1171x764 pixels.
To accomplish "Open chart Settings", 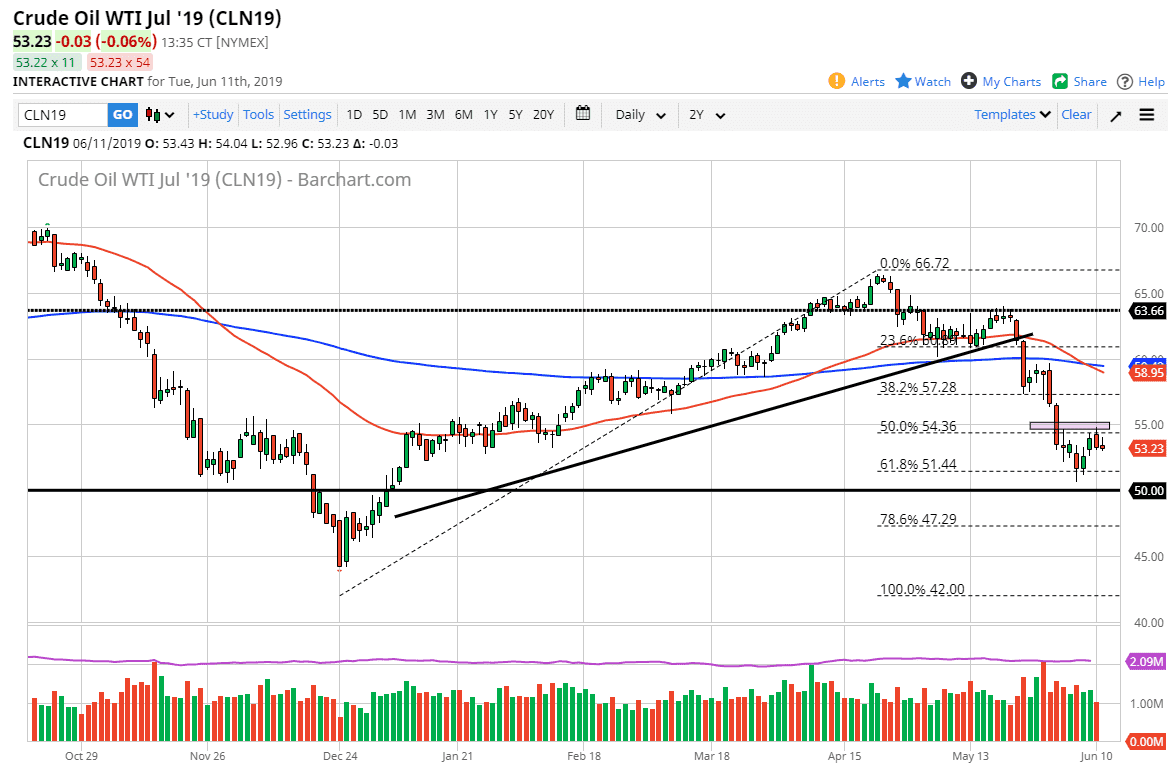I will [307, 115].
